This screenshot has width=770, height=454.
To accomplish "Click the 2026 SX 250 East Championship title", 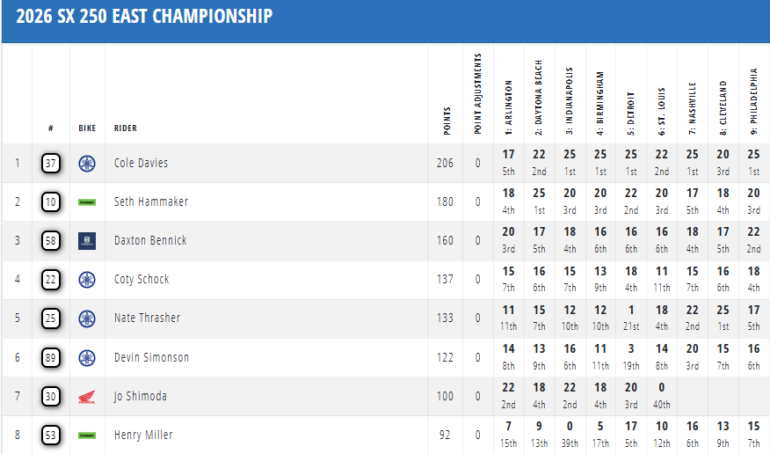I will pyautogui.click(x=144, y=17).
